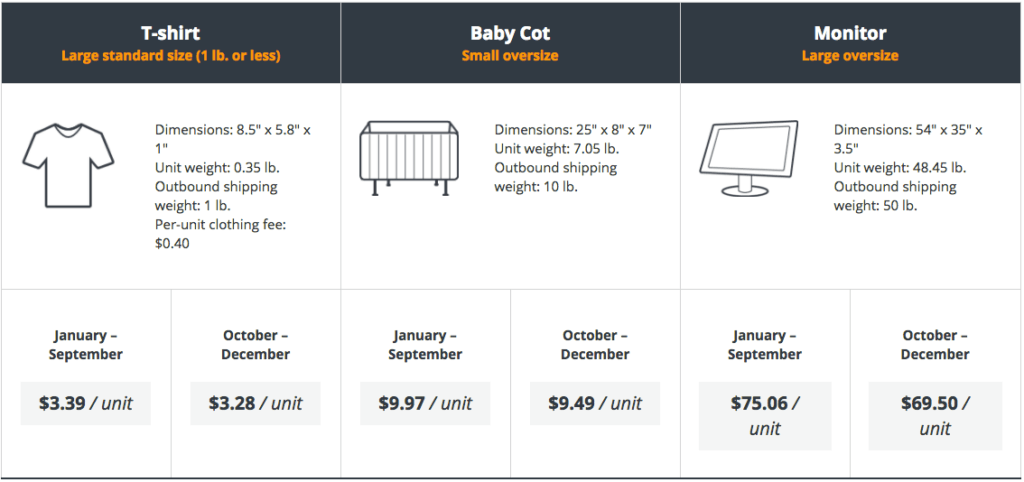This screenshot has width=1024, height=482.
Task: Click the 'Small oversize' orange subtitle
Action: (510, 56)
